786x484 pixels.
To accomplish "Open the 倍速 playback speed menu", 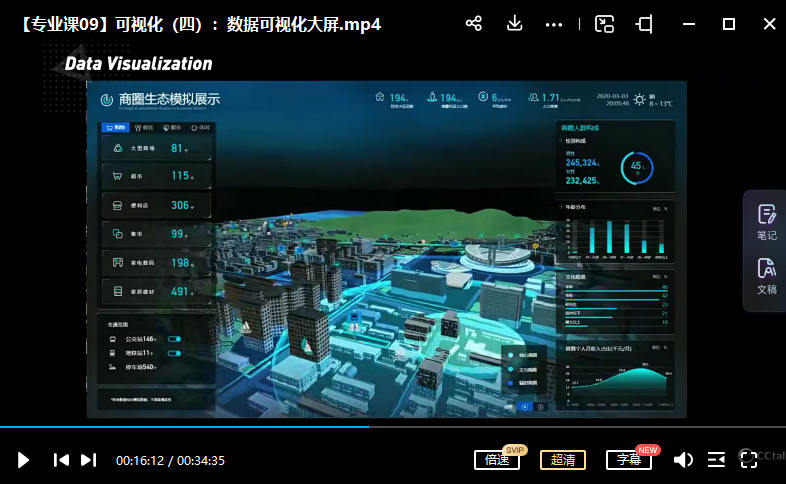I will pos(497,460).
